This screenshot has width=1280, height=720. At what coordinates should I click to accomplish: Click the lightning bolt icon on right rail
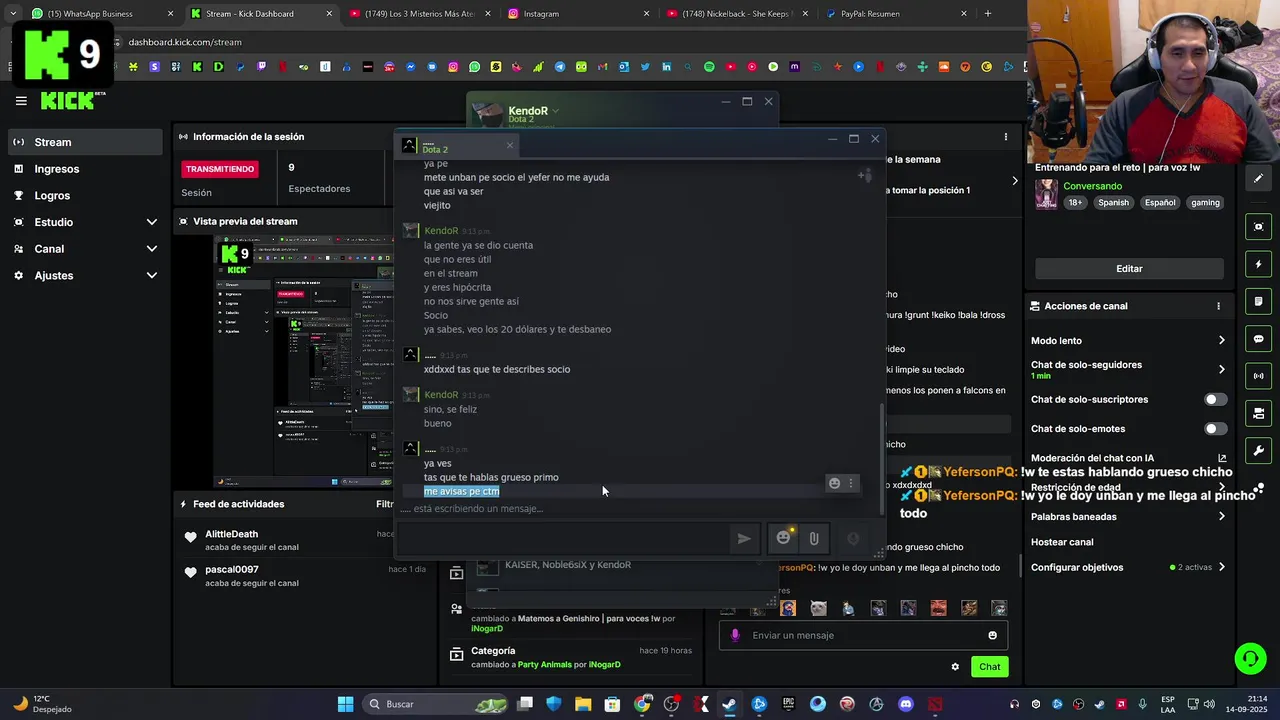1258,264
